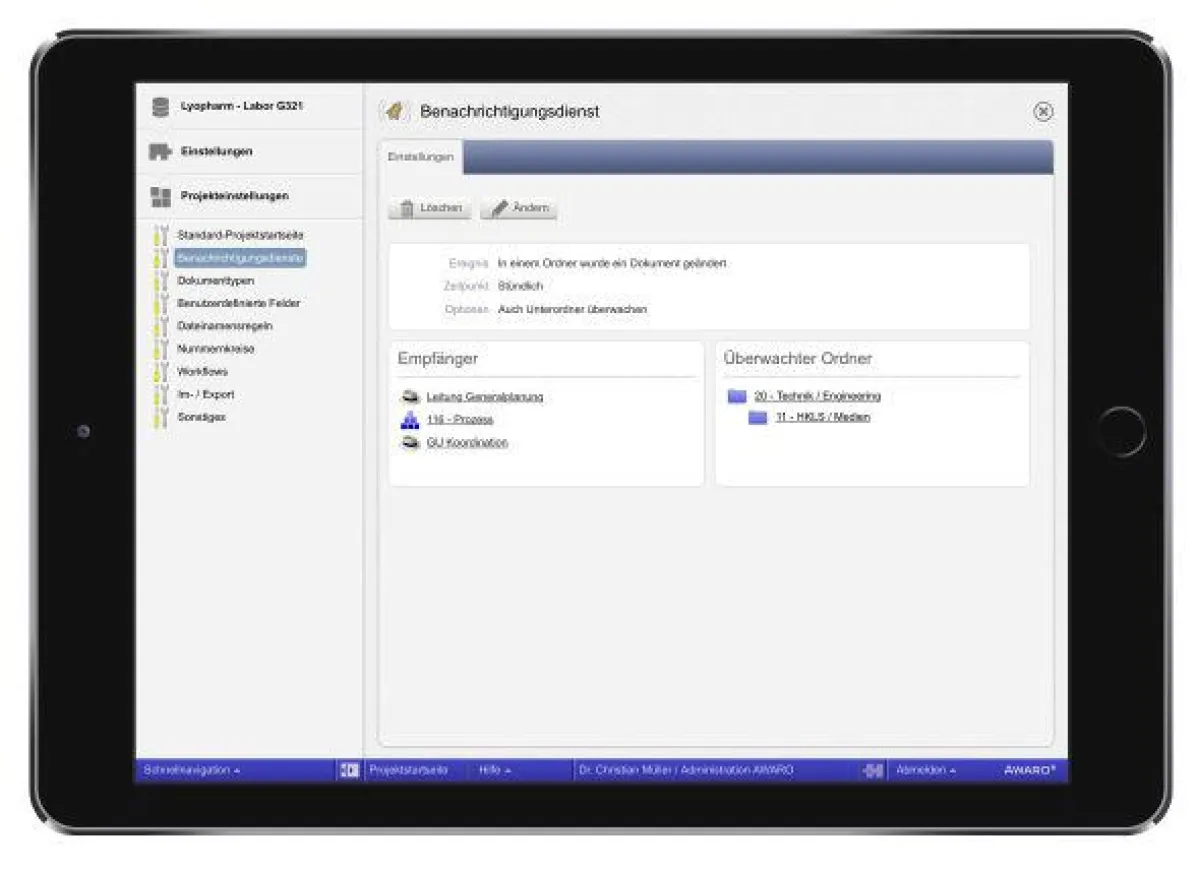Image resolution: width=1200 pixels, height=870 pixels.
Task: Click the puzzle icon beside Einstellungen
Action: tap(160, 152)
